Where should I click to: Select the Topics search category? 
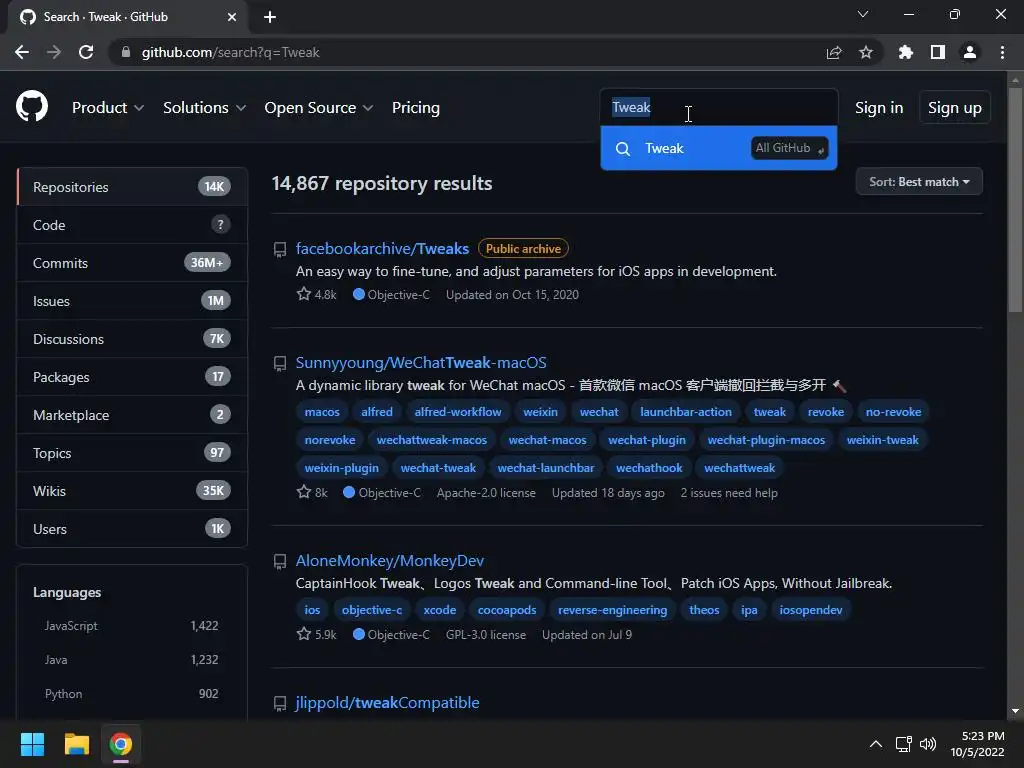click(132, 453)
